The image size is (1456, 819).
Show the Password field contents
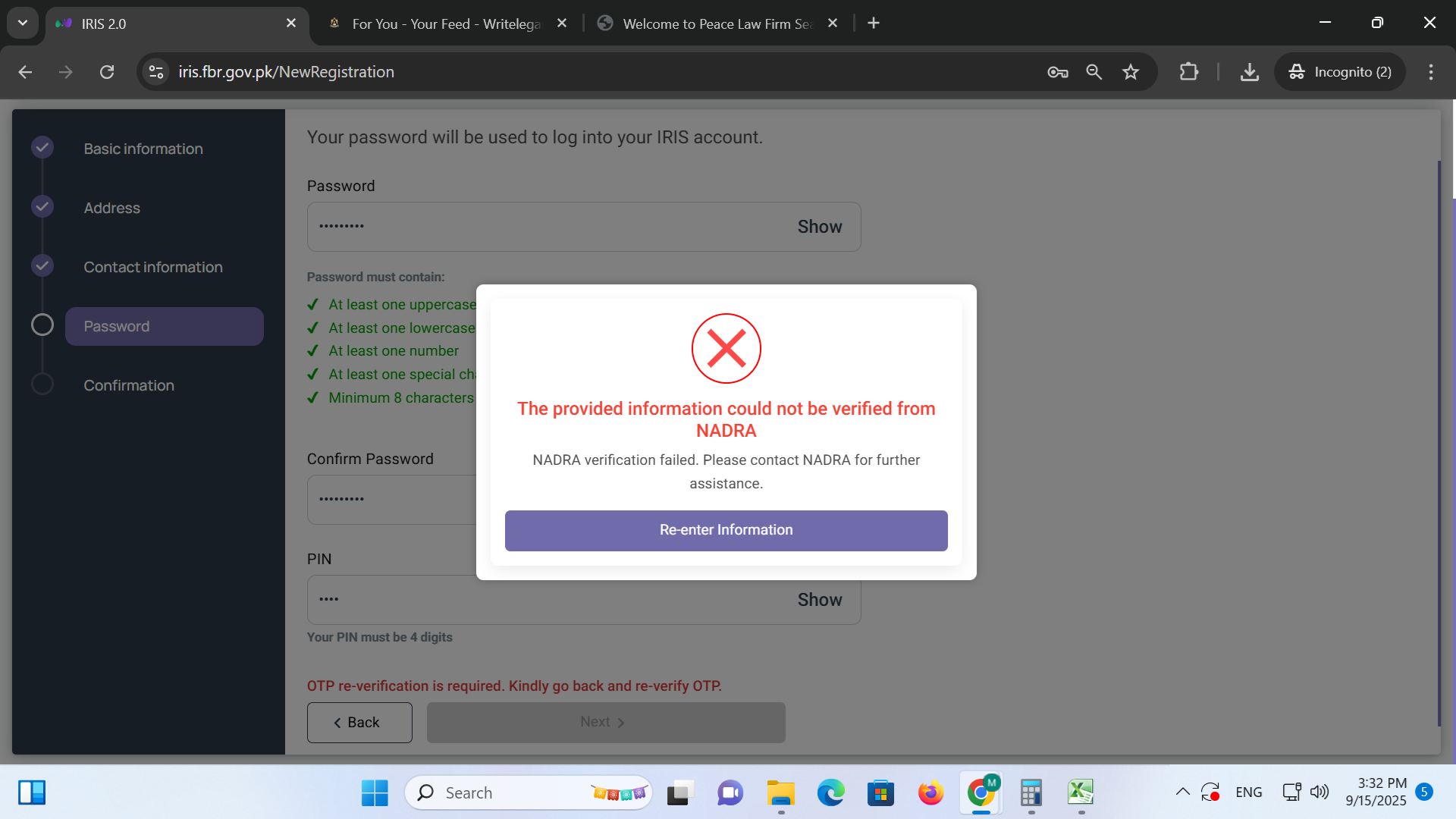[x=819, y=227]
